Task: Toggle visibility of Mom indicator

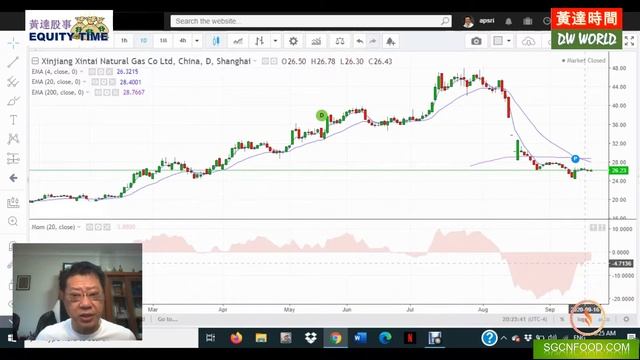Action: (x=89, y=227)
